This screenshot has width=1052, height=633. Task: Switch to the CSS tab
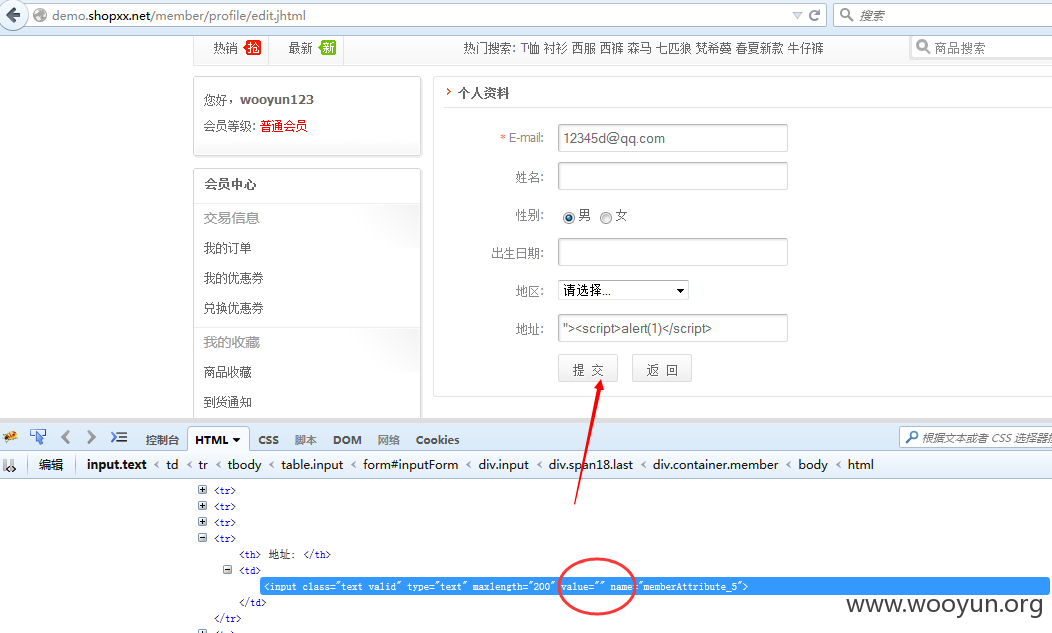point(268,440)
